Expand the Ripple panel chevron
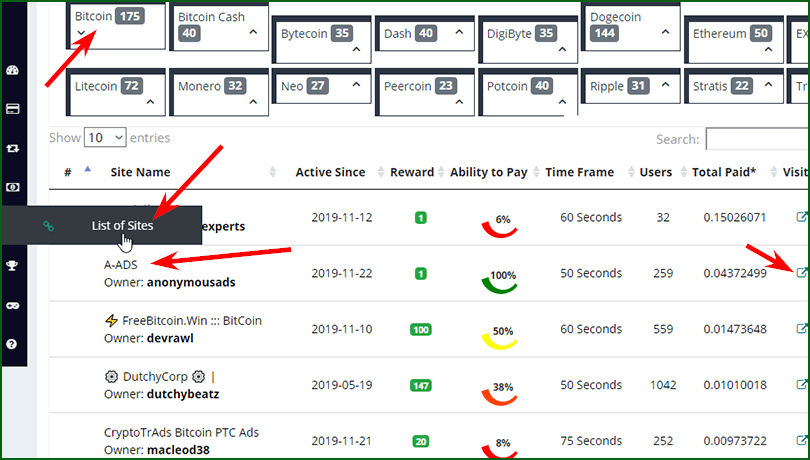Image resolution: width=810 pixels, height=460 pixels. 665,85
